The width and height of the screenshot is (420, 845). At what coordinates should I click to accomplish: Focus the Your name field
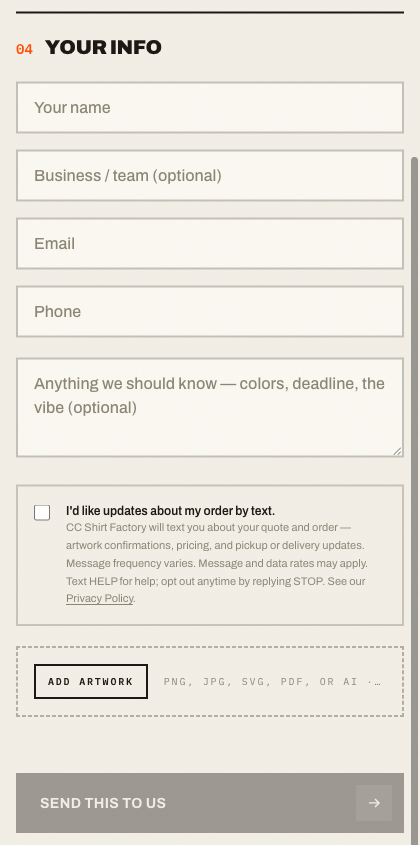tap(210, 107)
